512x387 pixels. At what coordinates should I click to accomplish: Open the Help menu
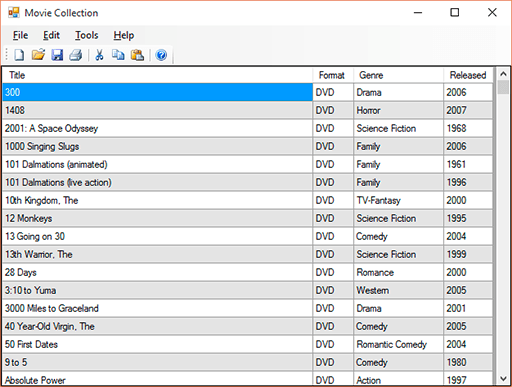coord(124,35)
